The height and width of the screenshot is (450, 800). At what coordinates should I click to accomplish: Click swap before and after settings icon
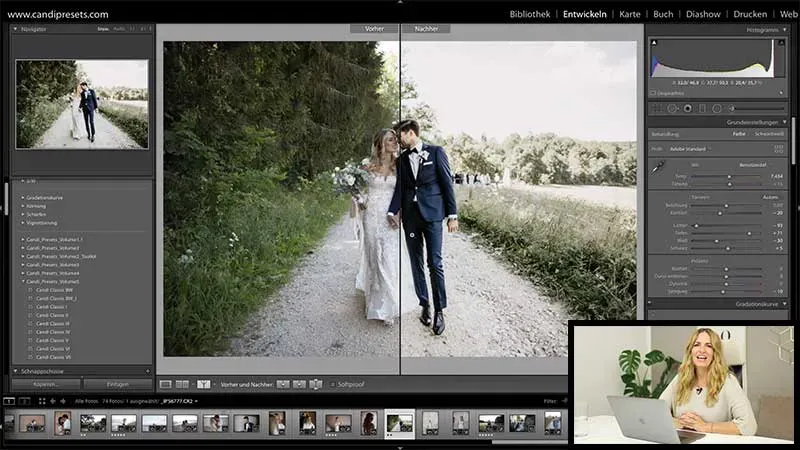316,384
